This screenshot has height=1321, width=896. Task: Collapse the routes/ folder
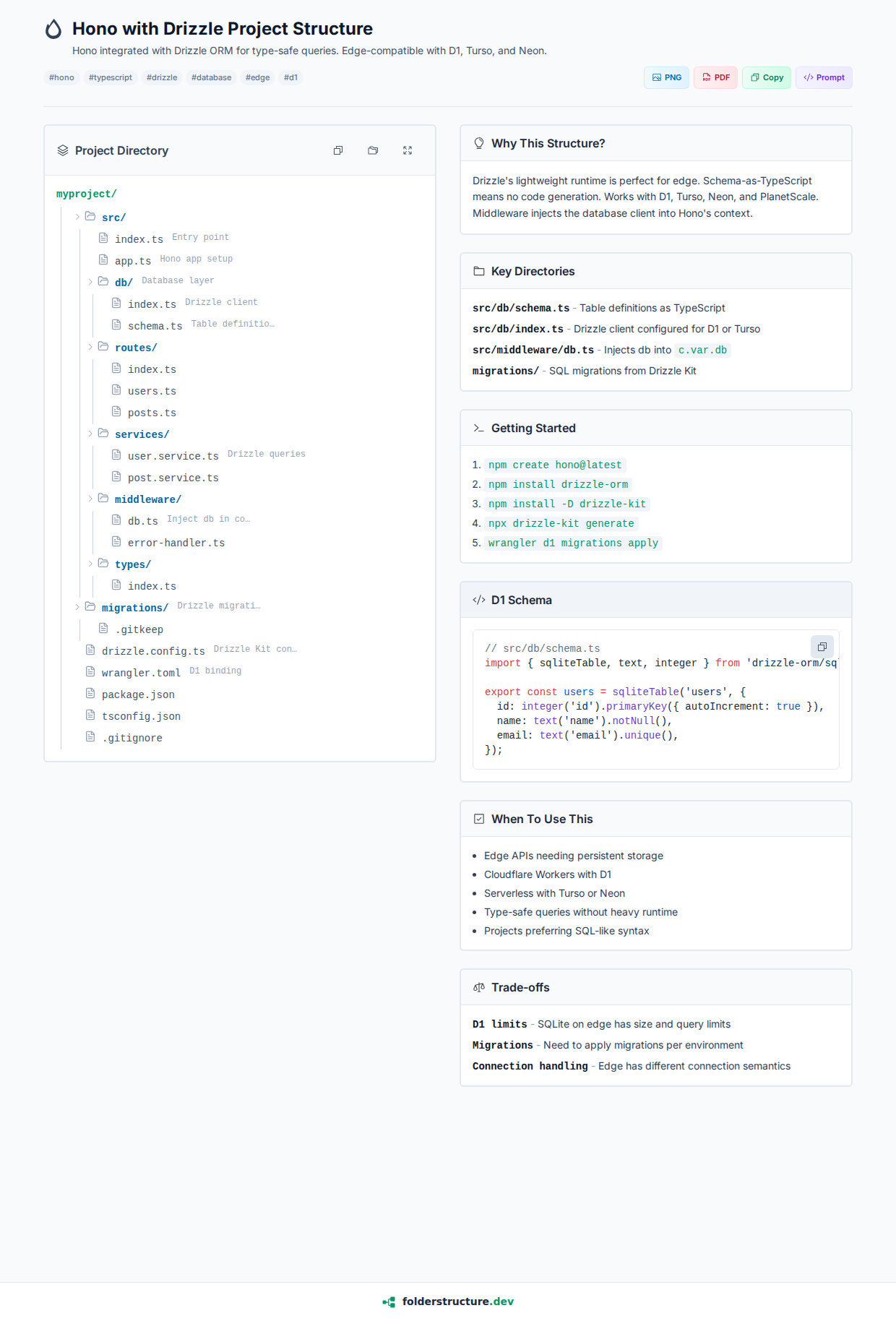click(x=90, y=347)
